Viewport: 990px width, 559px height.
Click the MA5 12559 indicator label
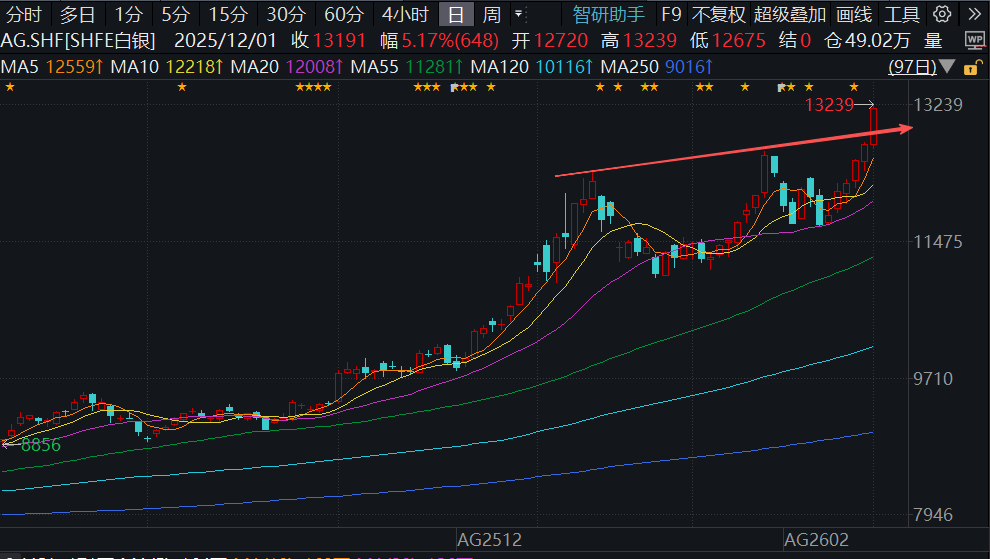point(52,66)
